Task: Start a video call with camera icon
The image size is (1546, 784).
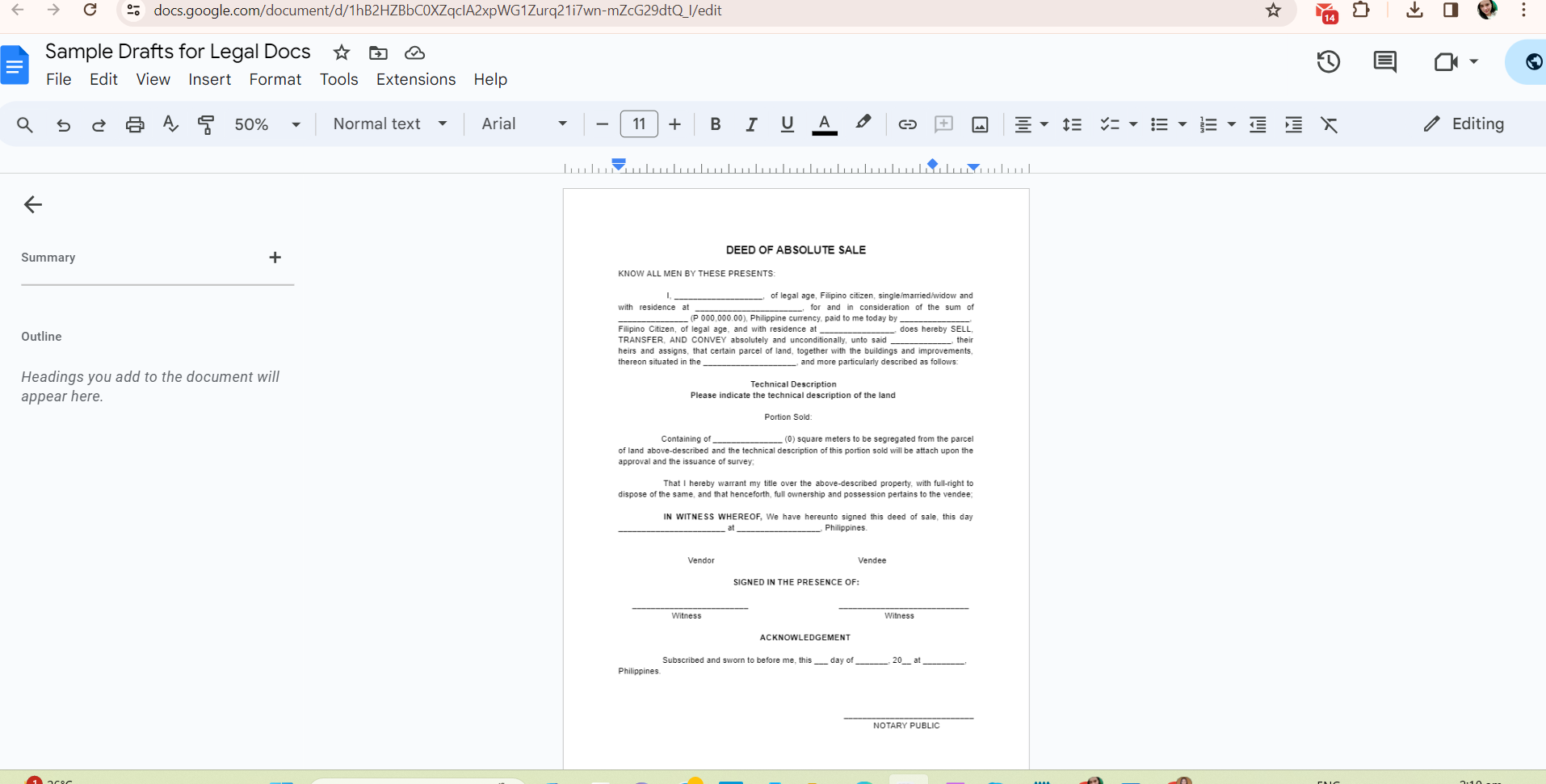Action: 1446,61
